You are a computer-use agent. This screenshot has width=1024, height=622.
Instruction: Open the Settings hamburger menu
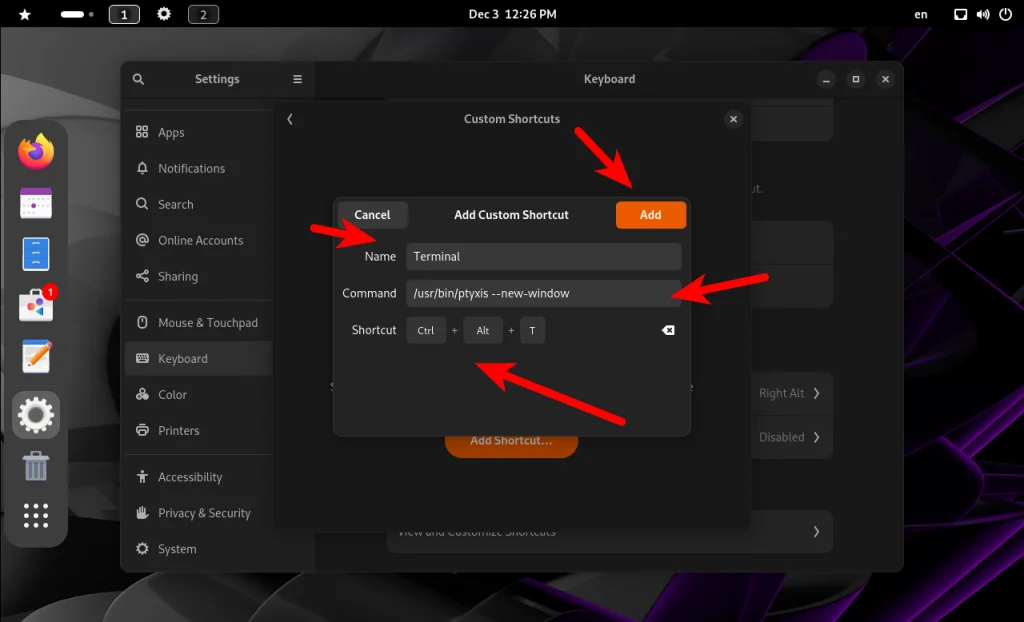tap(297, 79)
